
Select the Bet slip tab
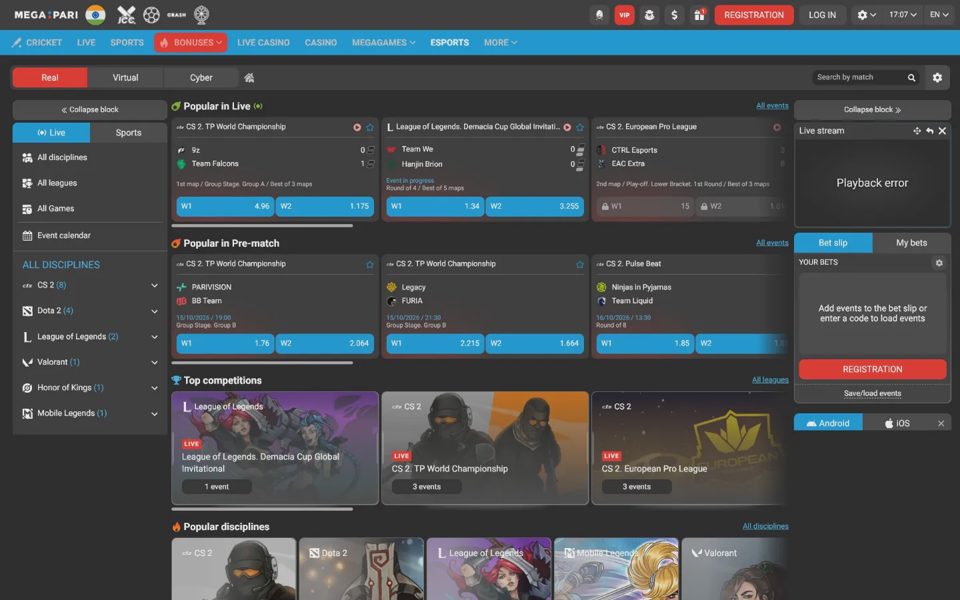[x=833, y=243]
